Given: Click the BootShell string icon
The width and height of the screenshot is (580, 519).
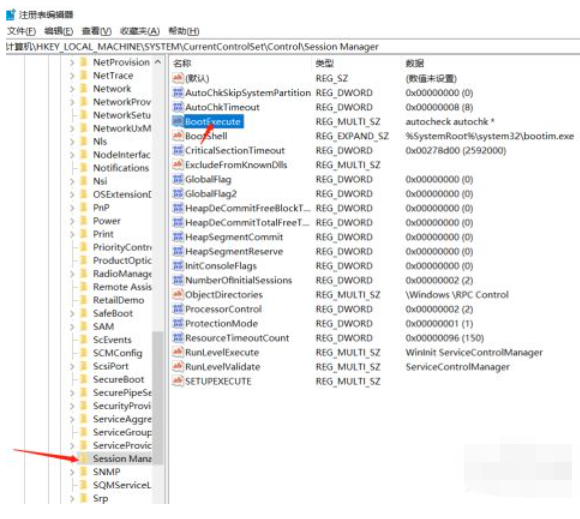Looking at the screenshot, I should pos(178,136).
